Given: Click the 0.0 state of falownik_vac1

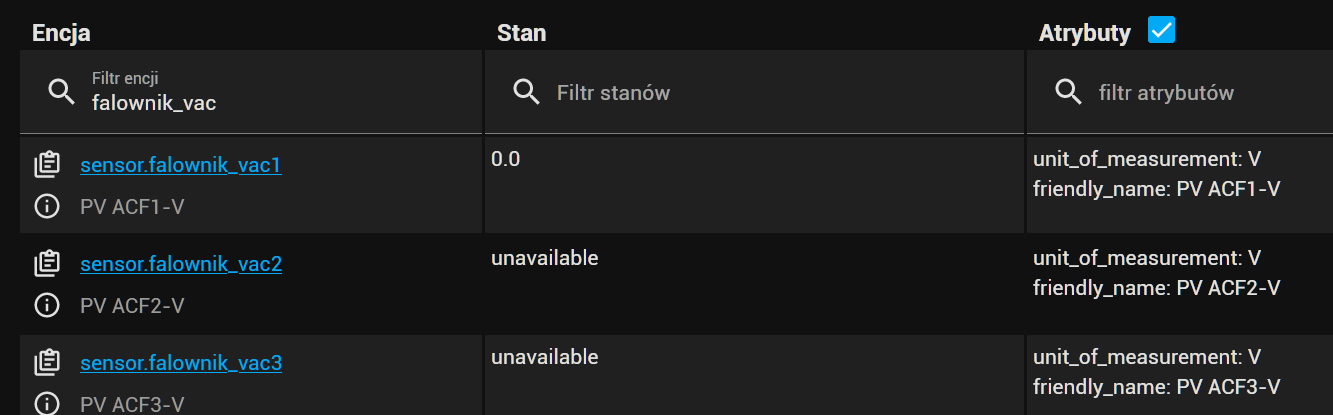Looking at the screenshot, I should click(x=506, y=159).
